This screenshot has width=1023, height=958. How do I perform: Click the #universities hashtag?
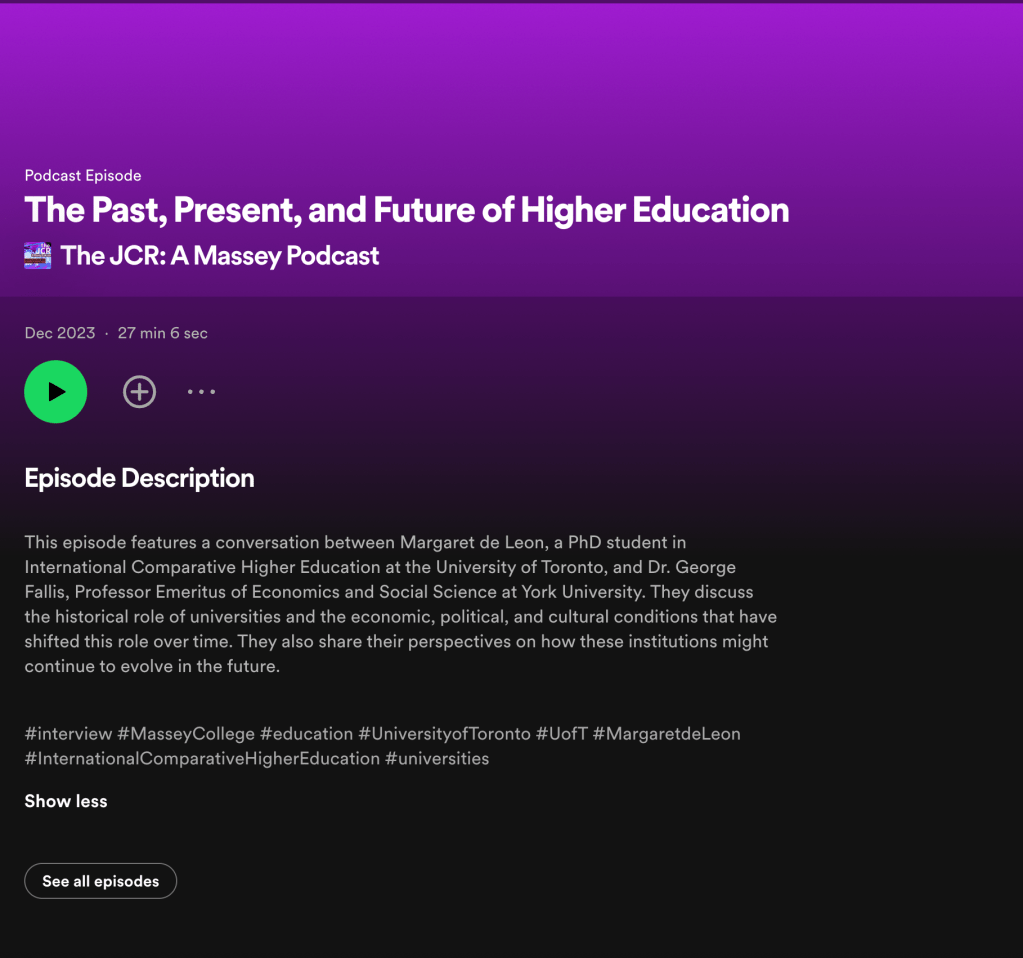click(437, 759)
